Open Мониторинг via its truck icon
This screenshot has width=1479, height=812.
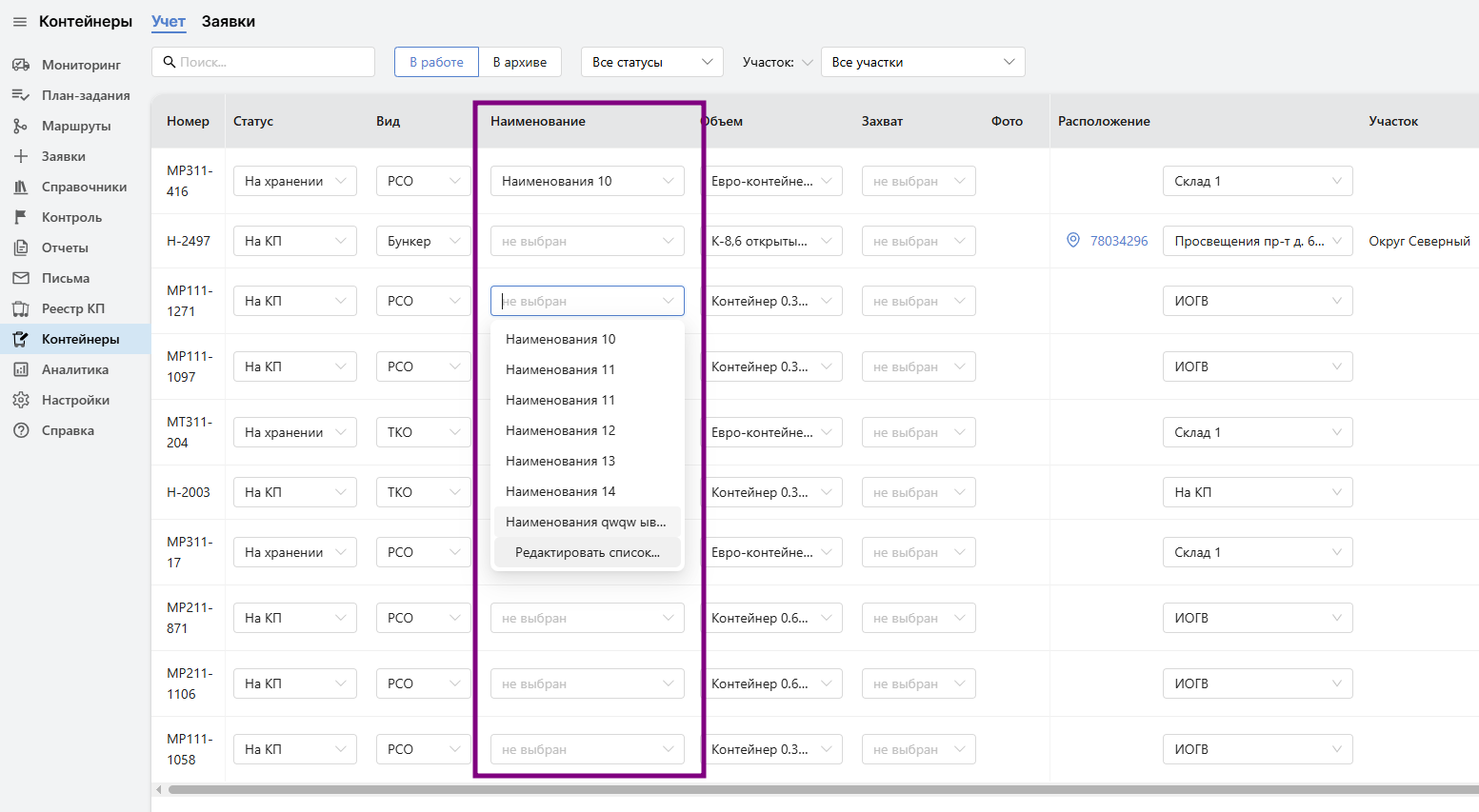[x=20, y=65]
